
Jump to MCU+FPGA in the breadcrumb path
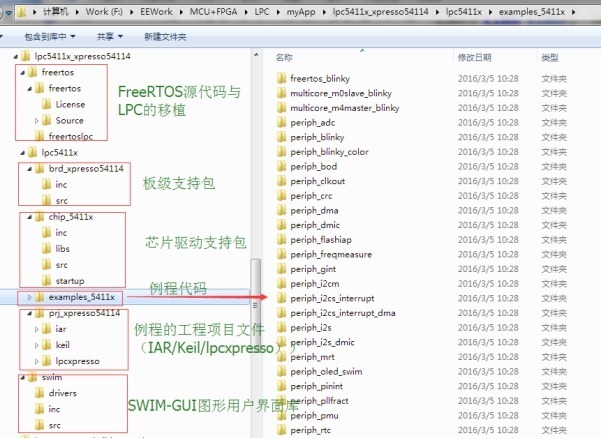tap(213, 12)
